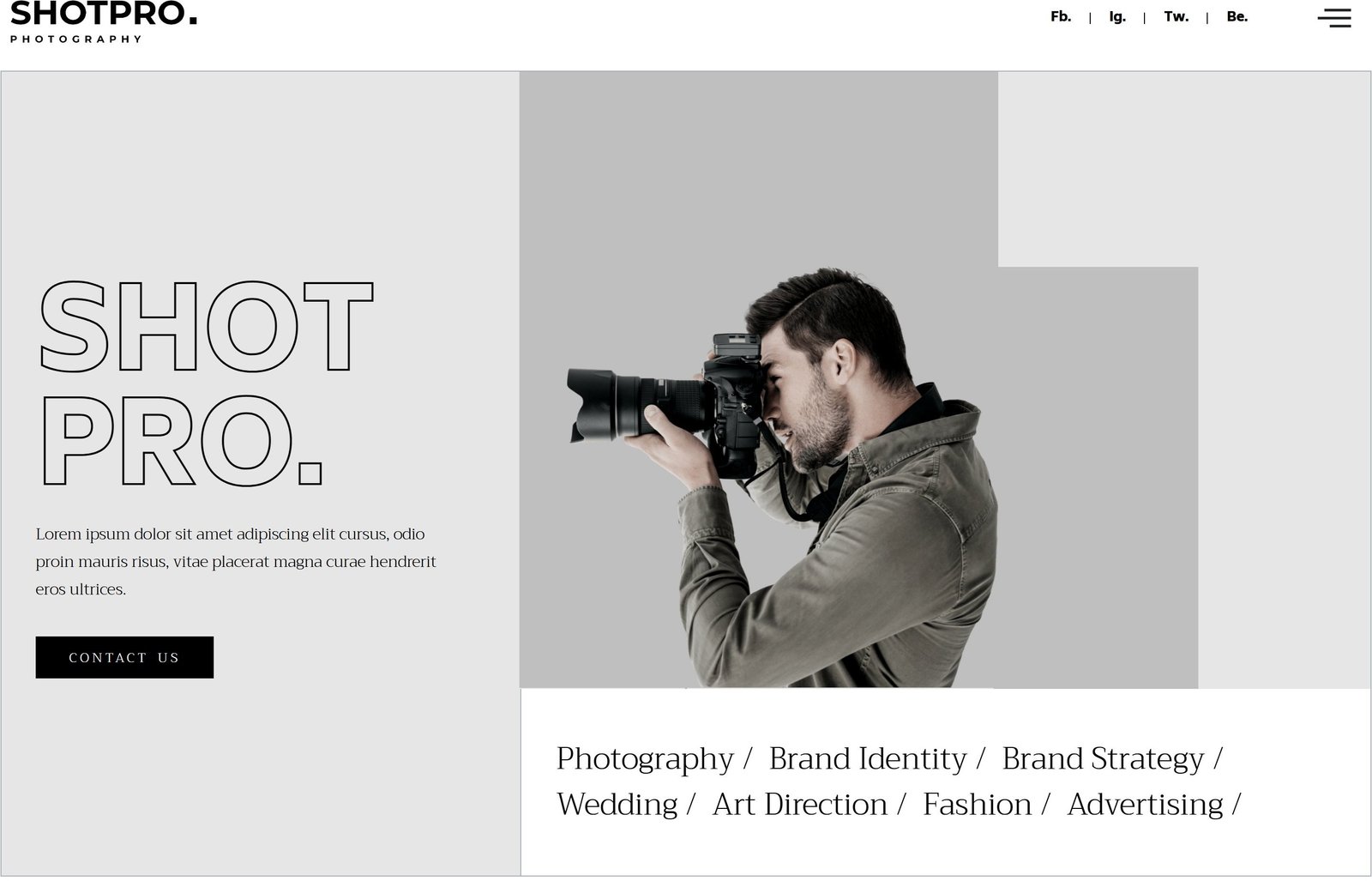Choose the Wedding category
This screenshot has height=881, width=1372.
pyautogui.click(x=617, y=805)
